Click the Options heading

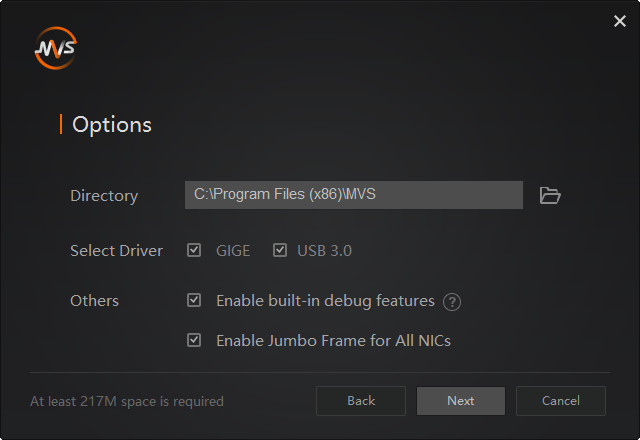pos(112,125)
